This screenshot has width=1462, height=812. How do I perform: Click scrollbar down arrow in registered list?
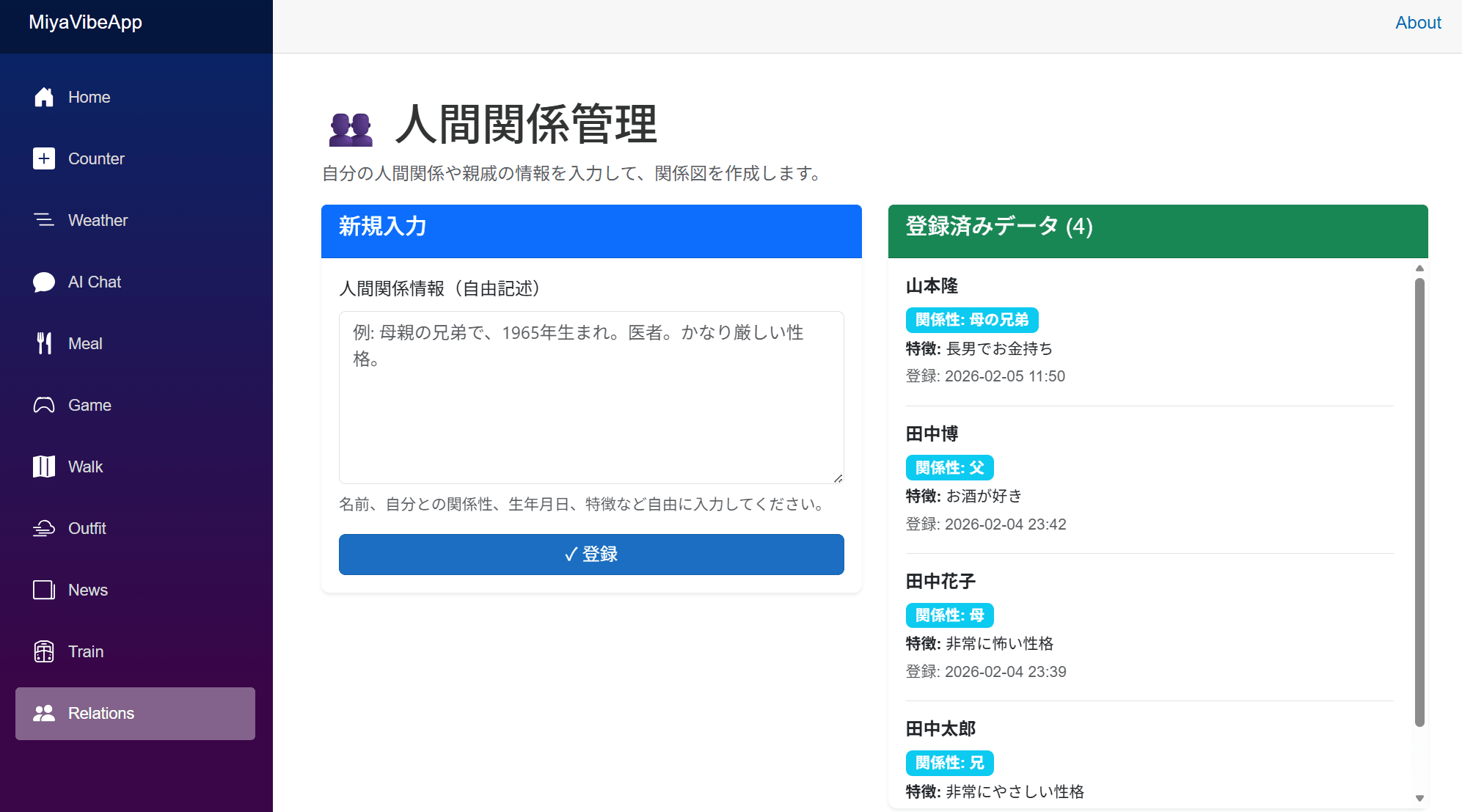click(x=1419, y=798)
